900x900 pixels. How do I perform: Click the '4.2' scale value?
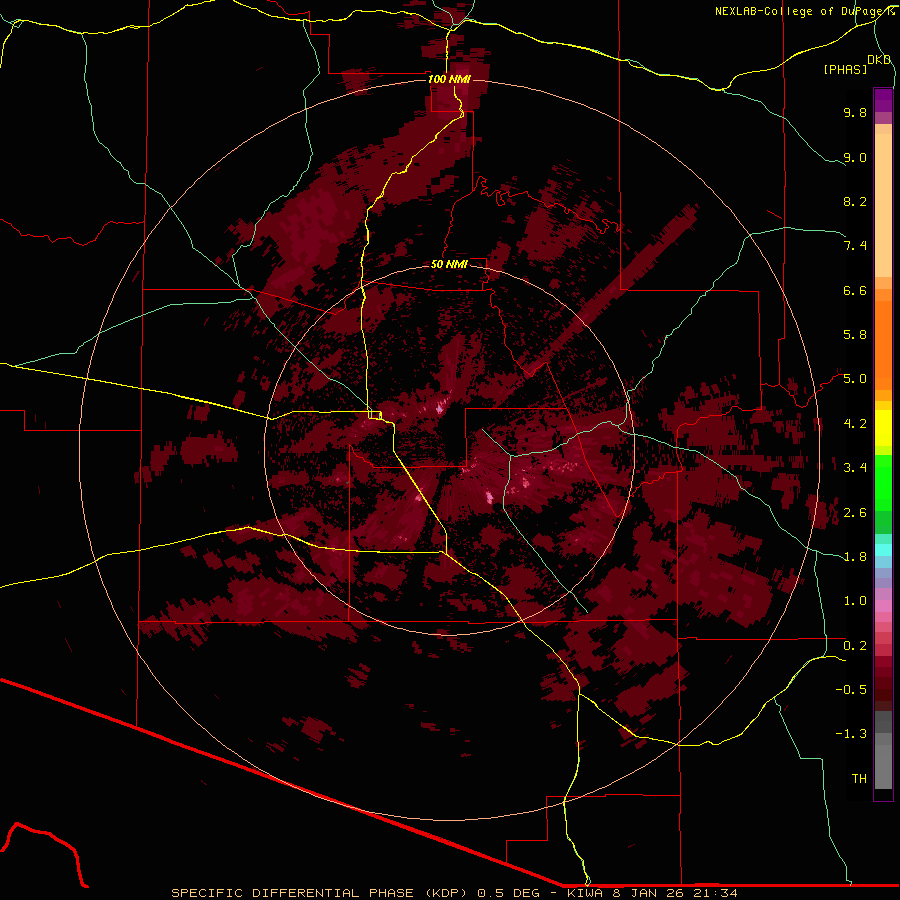[855, 424]
